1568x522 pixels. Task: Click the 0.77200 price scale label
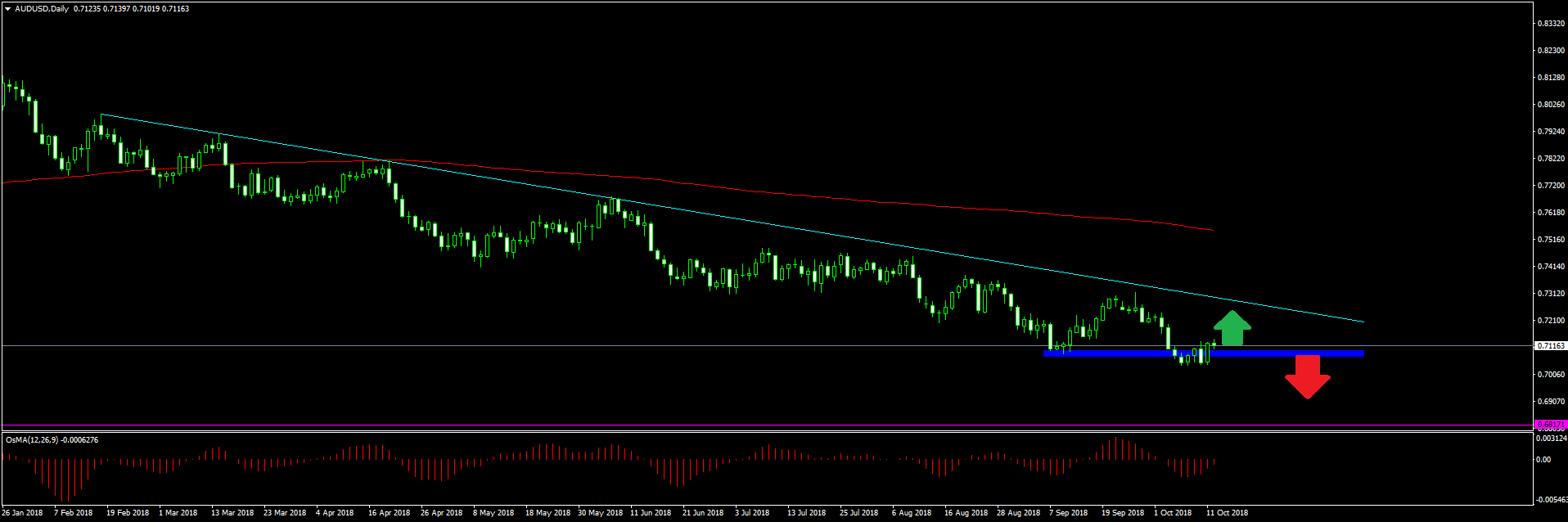coord(1552,186)
